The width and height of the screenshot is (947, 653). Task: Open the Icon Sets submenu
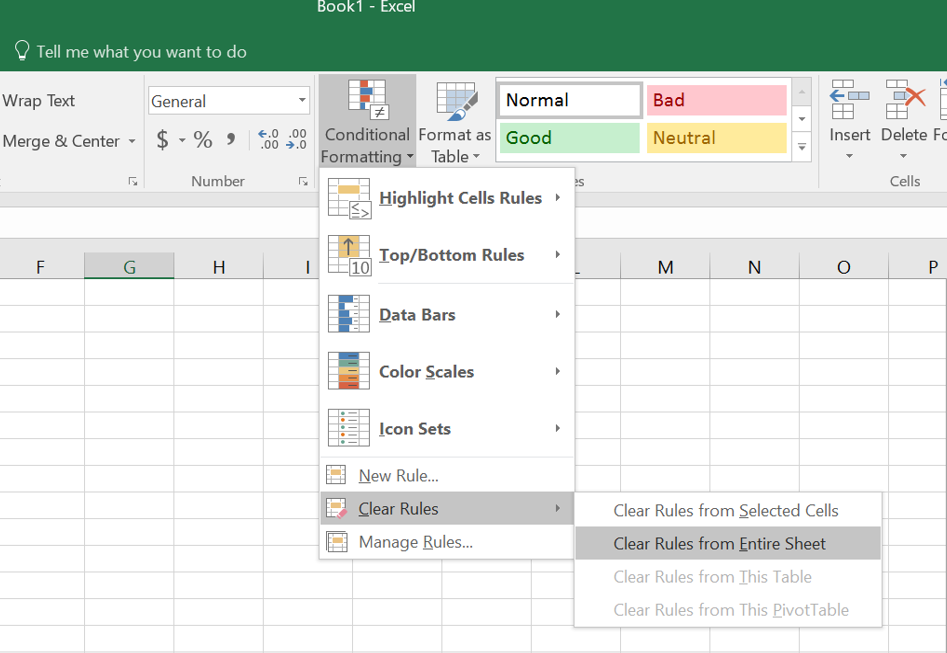(557, 428)
